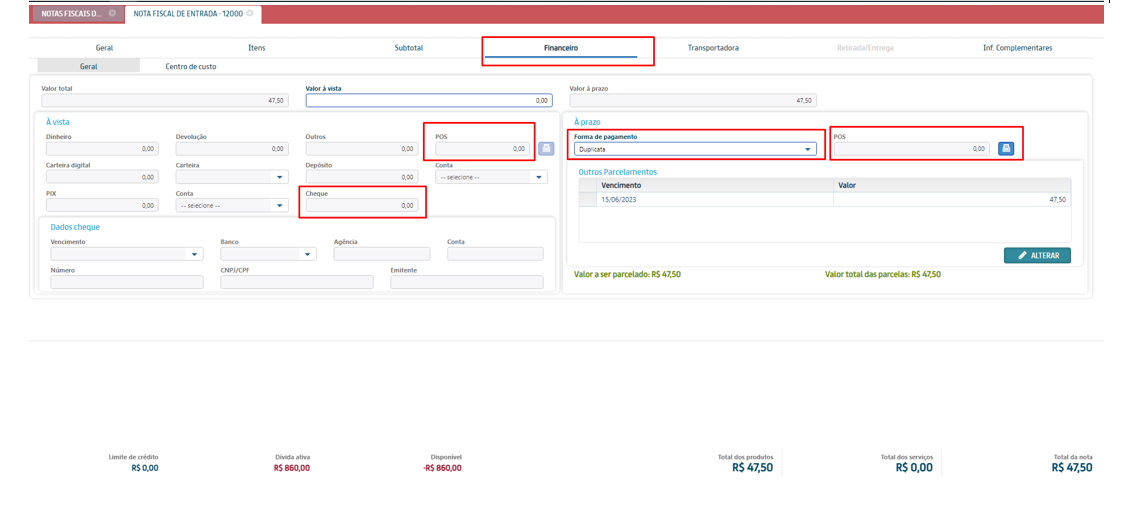Open the Conta dropdown beside Depósito

tap(491, 177)
